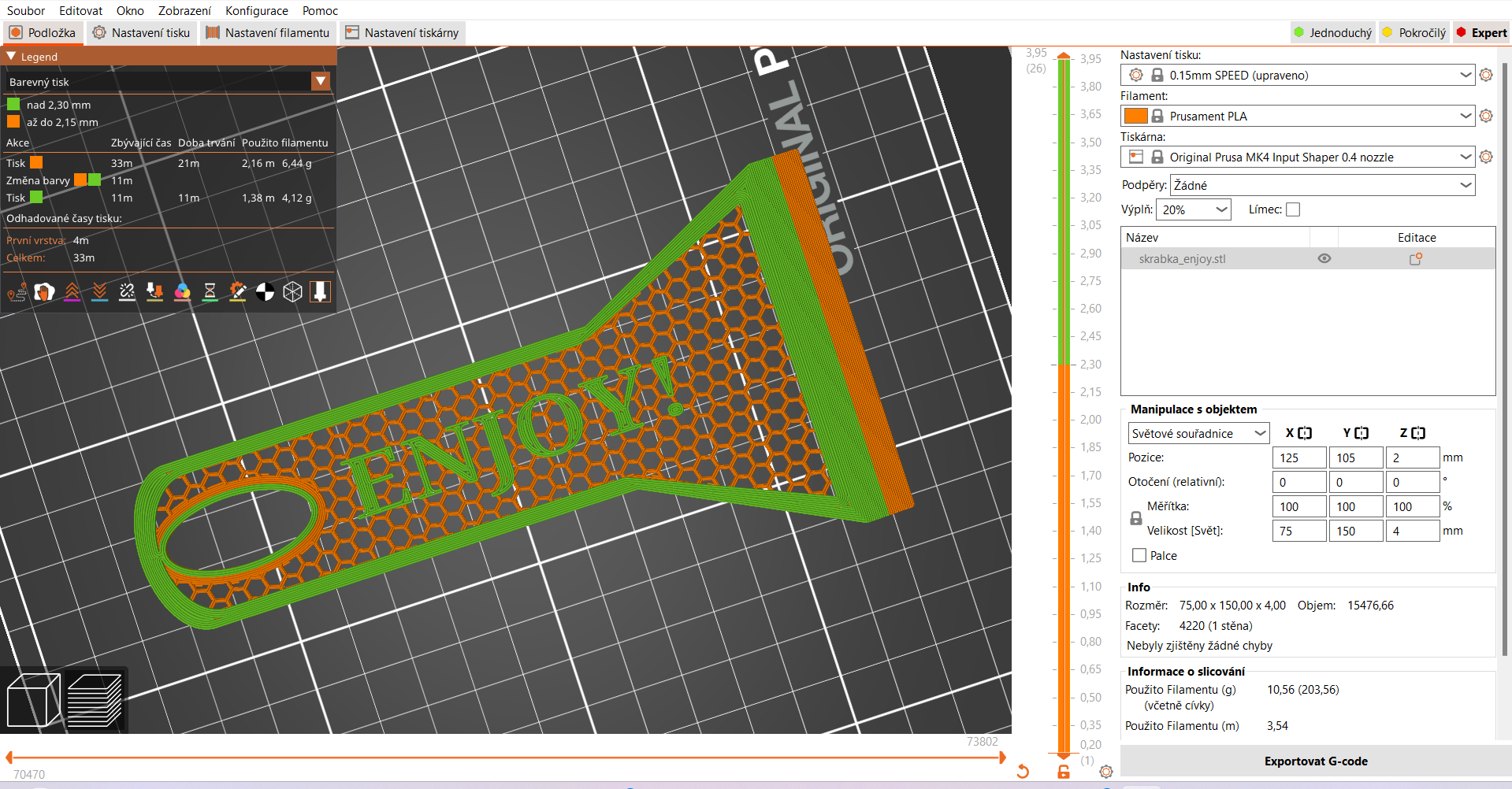Toggle retractions visibility icon
This screenshot has width=1512, height=789.
click(x=72, y=292)
